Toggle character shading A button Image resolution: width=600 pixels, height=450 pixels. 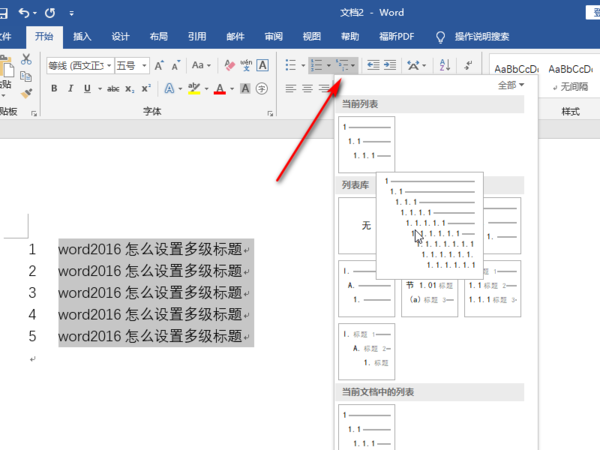(245, 89)
